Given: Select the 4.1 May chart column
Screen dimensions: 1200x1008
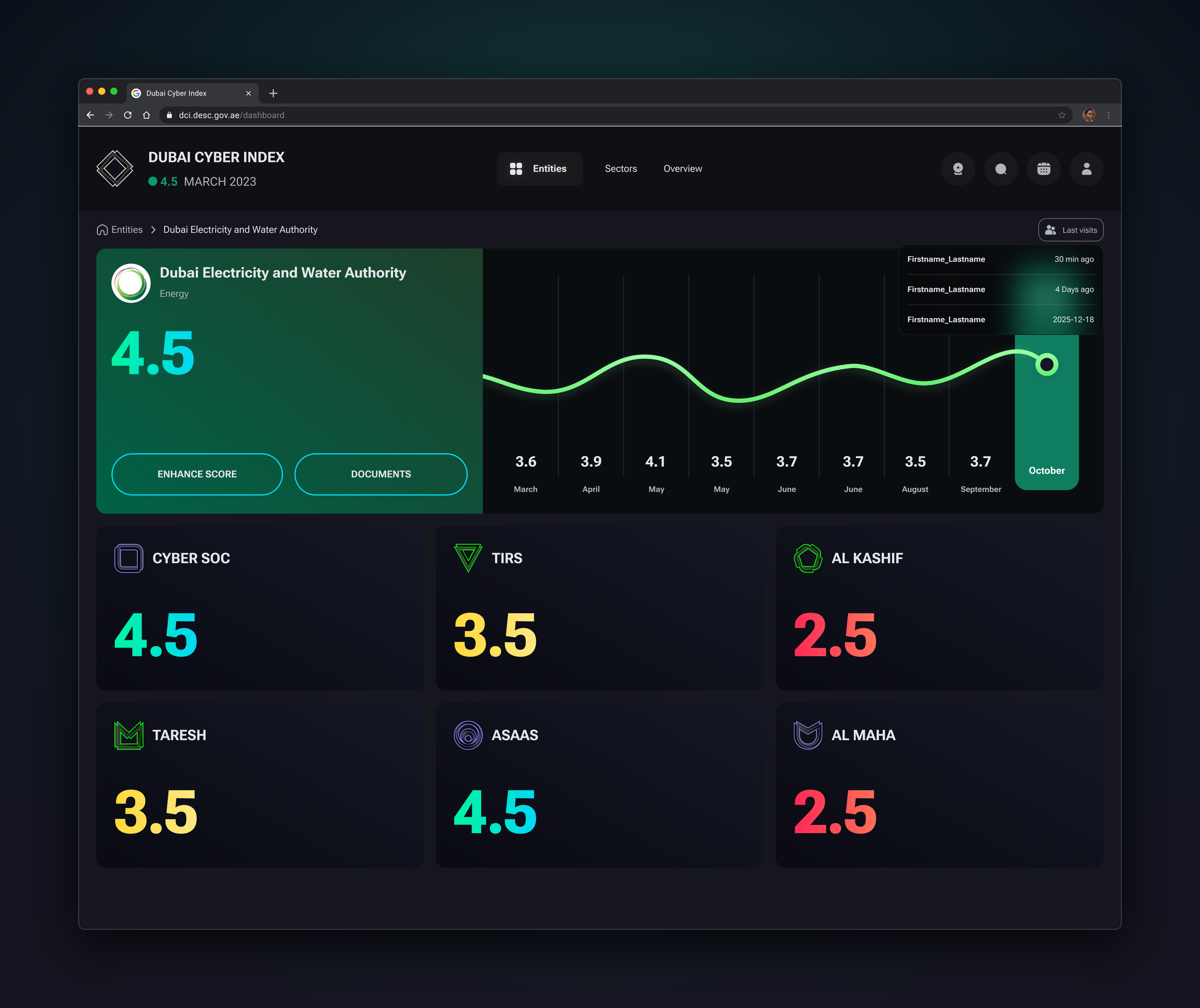Looking at the screenshot, I should pyautogui.click(x=656, y=473).
